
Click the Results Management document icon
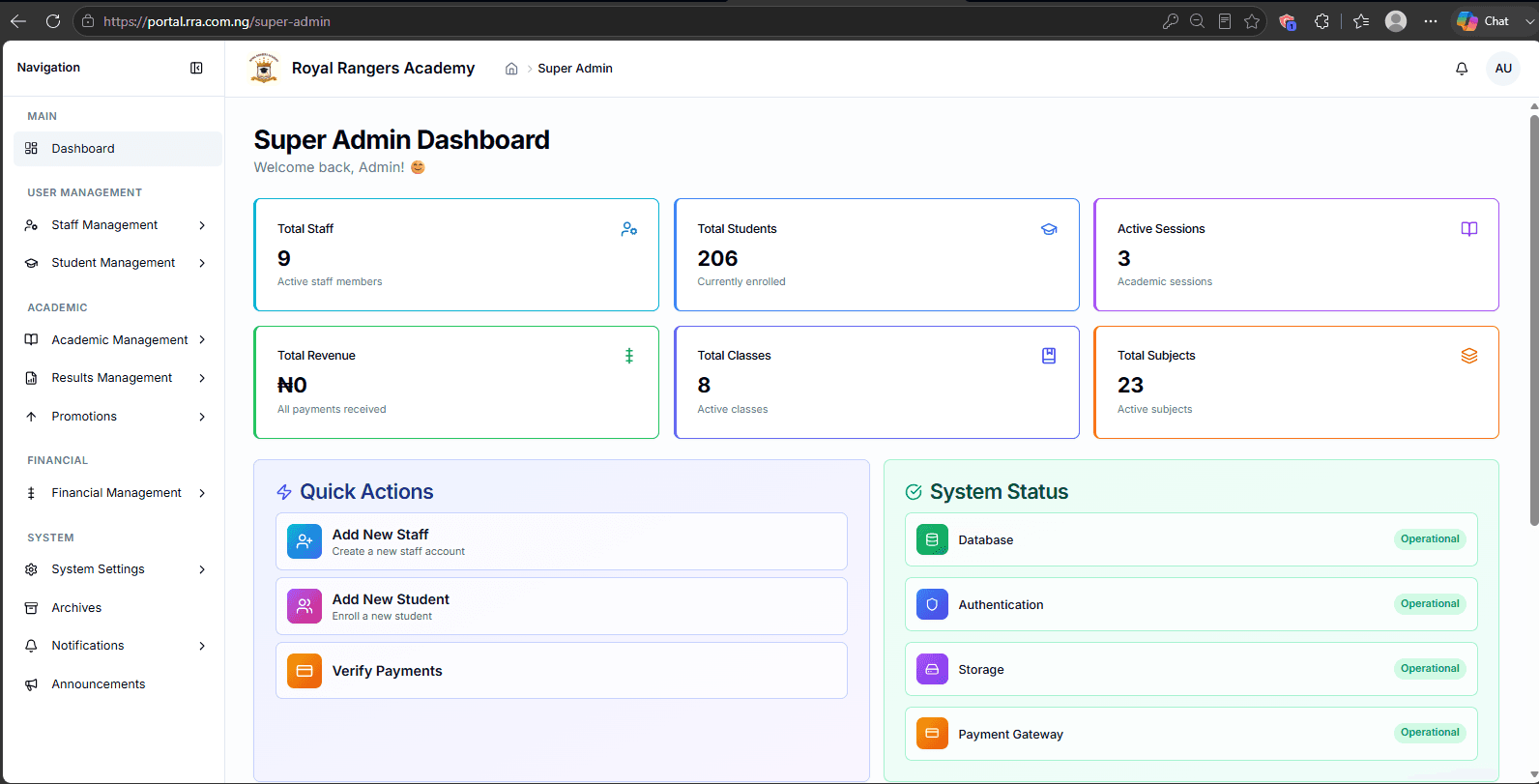coord(31,378)
